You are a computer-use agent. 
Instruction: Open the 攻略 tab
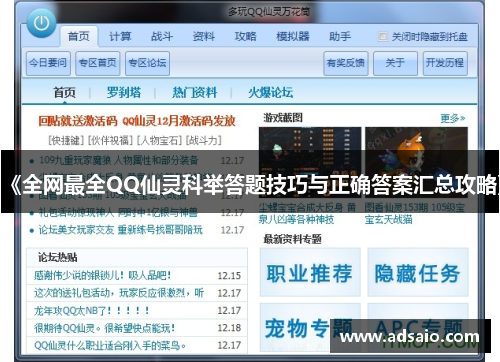[x=245, y=36]
